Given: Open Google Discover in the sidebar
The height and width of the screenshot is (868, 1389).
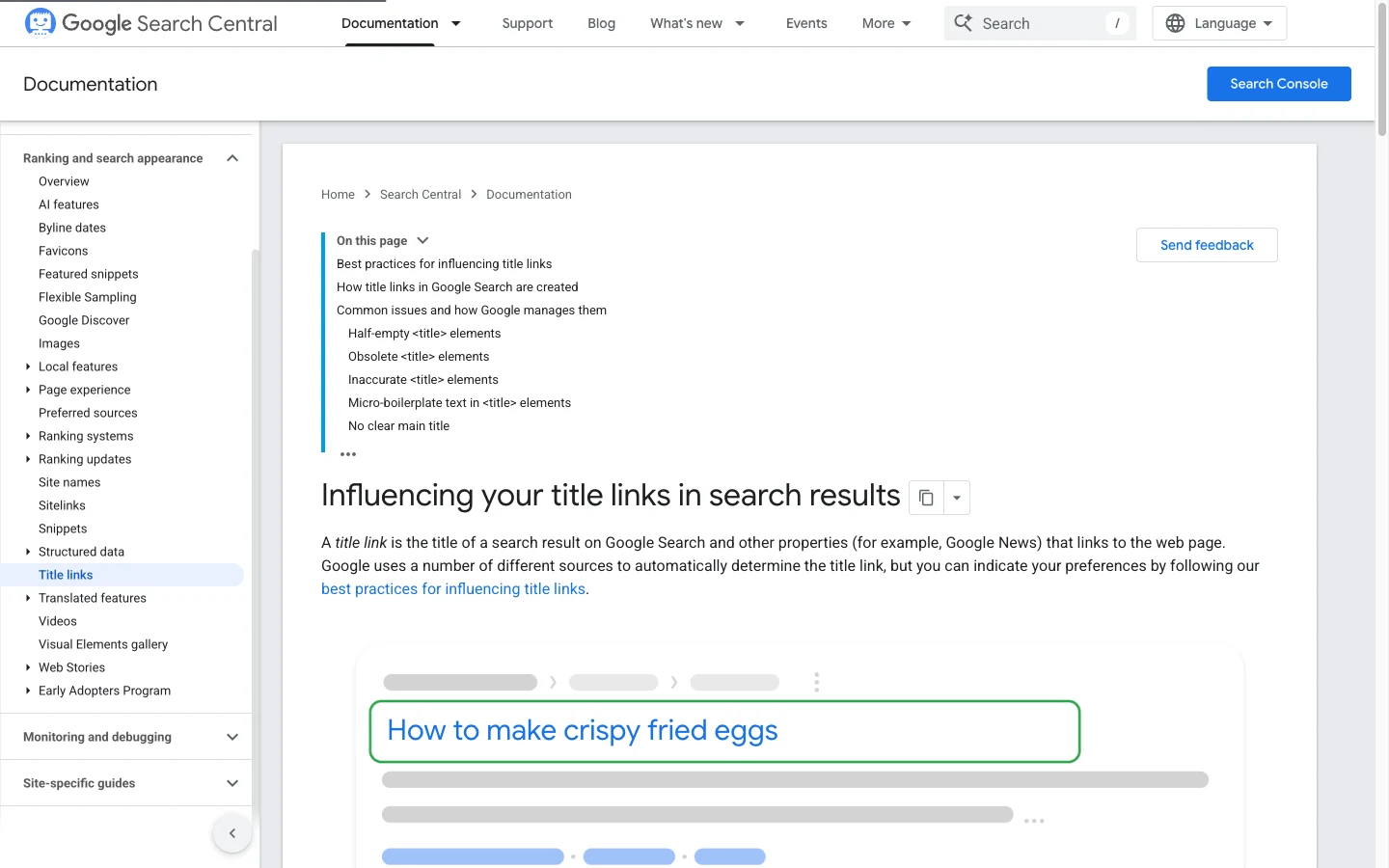Looking at the screenshot, I should coord(84,320).
